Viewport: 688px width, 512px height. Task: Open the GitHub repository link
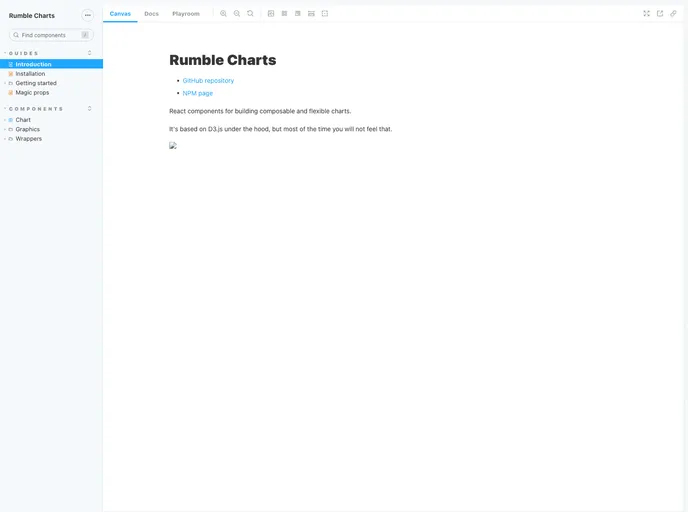click(208, 81)
